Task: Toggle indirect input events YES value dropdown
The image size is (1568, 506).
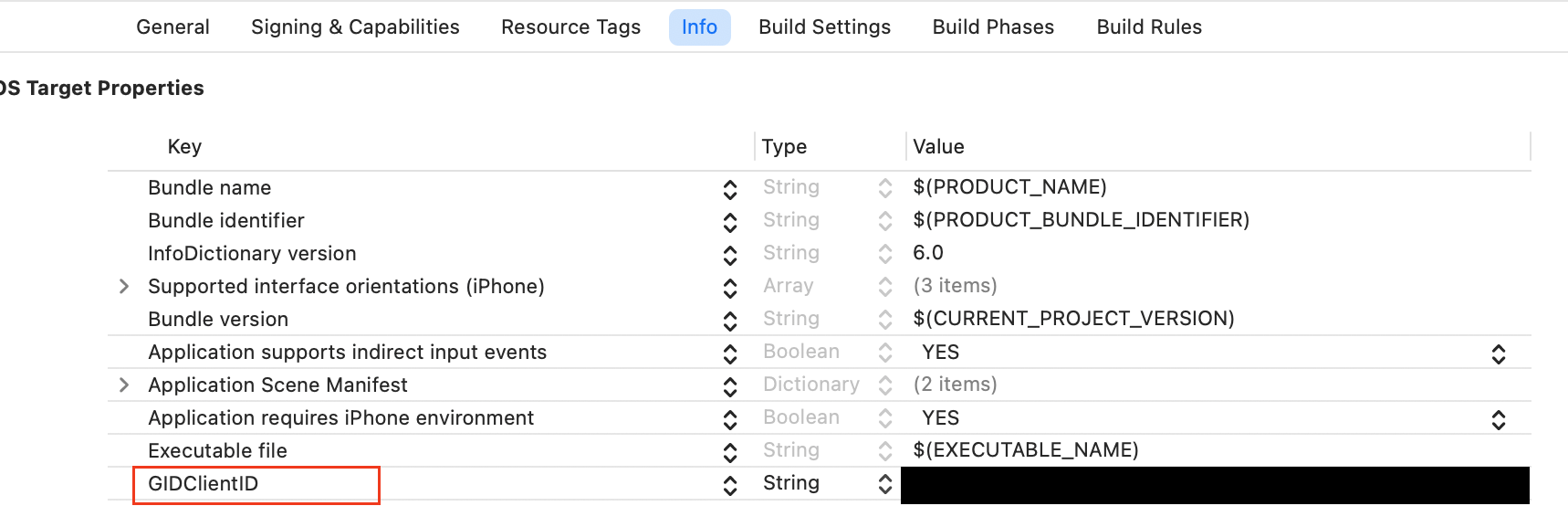Action: point(1498,353)
